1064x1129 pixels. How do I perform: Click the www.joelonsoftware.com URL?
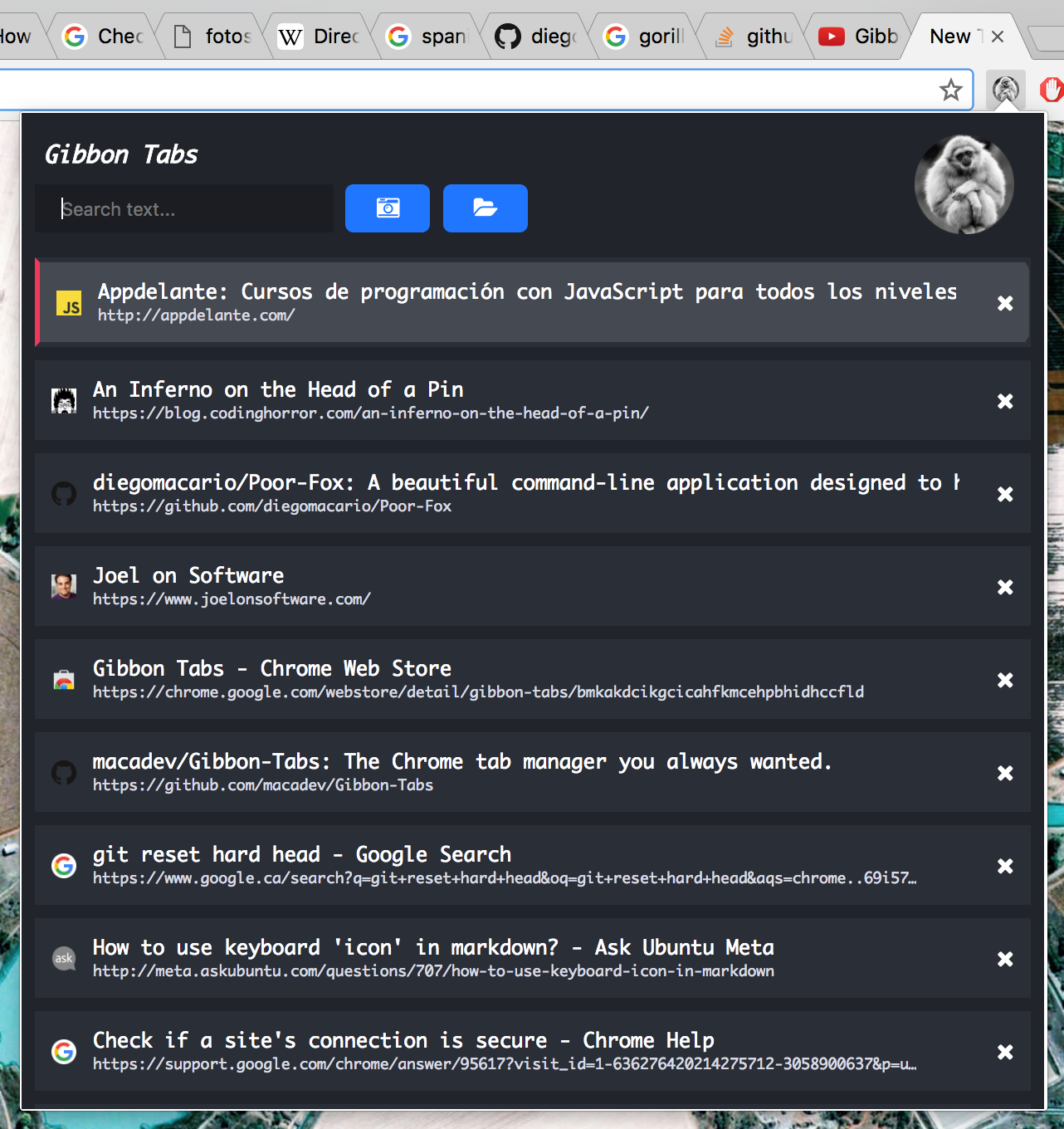[x=232, y=599]
